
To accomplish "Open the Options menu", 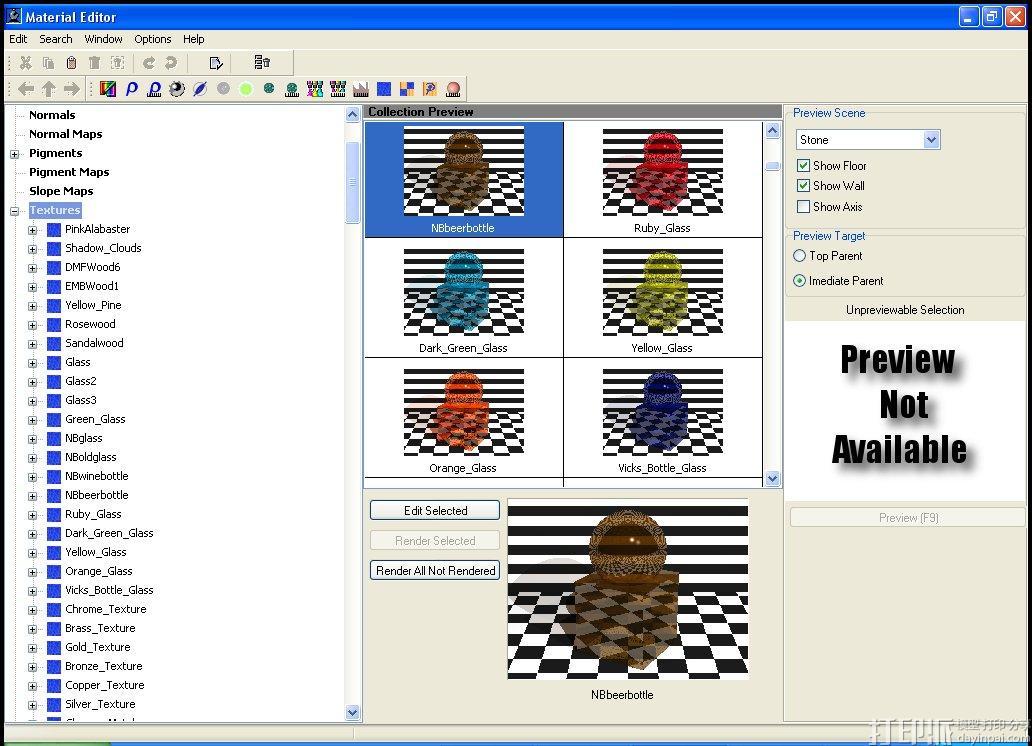I will pos(153,39).
